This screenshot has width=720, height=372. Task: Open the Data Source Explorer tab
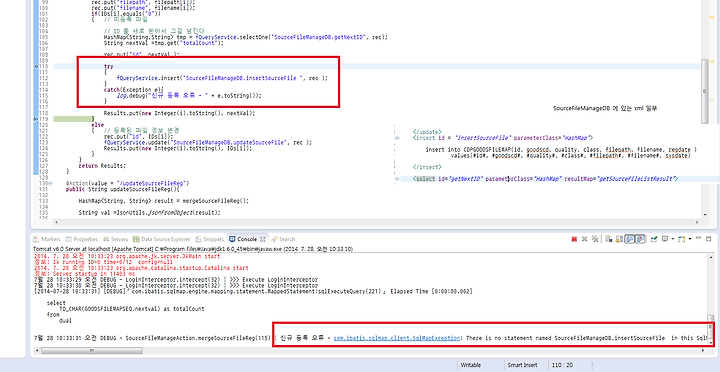click(x=161, y=239)
